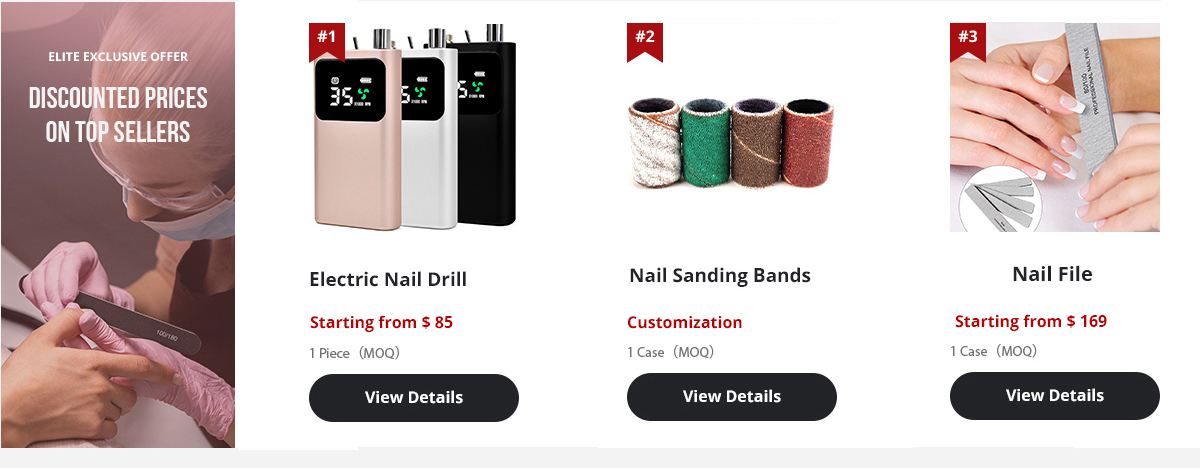Click the #2 red ranking ribbon badge
1200x468 pixels.
pos(645,41)
